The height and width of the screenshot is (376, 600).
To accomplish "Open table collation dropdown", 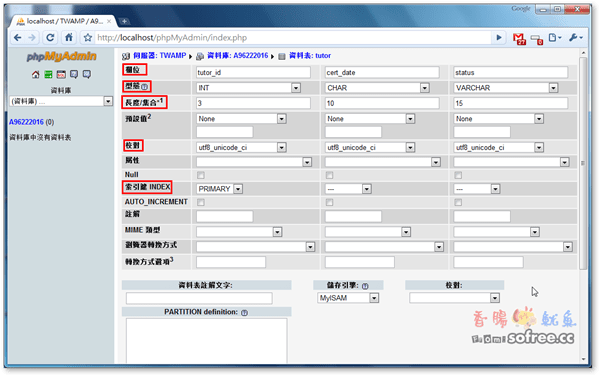I will pyautogui.click(x=455, y=298).
